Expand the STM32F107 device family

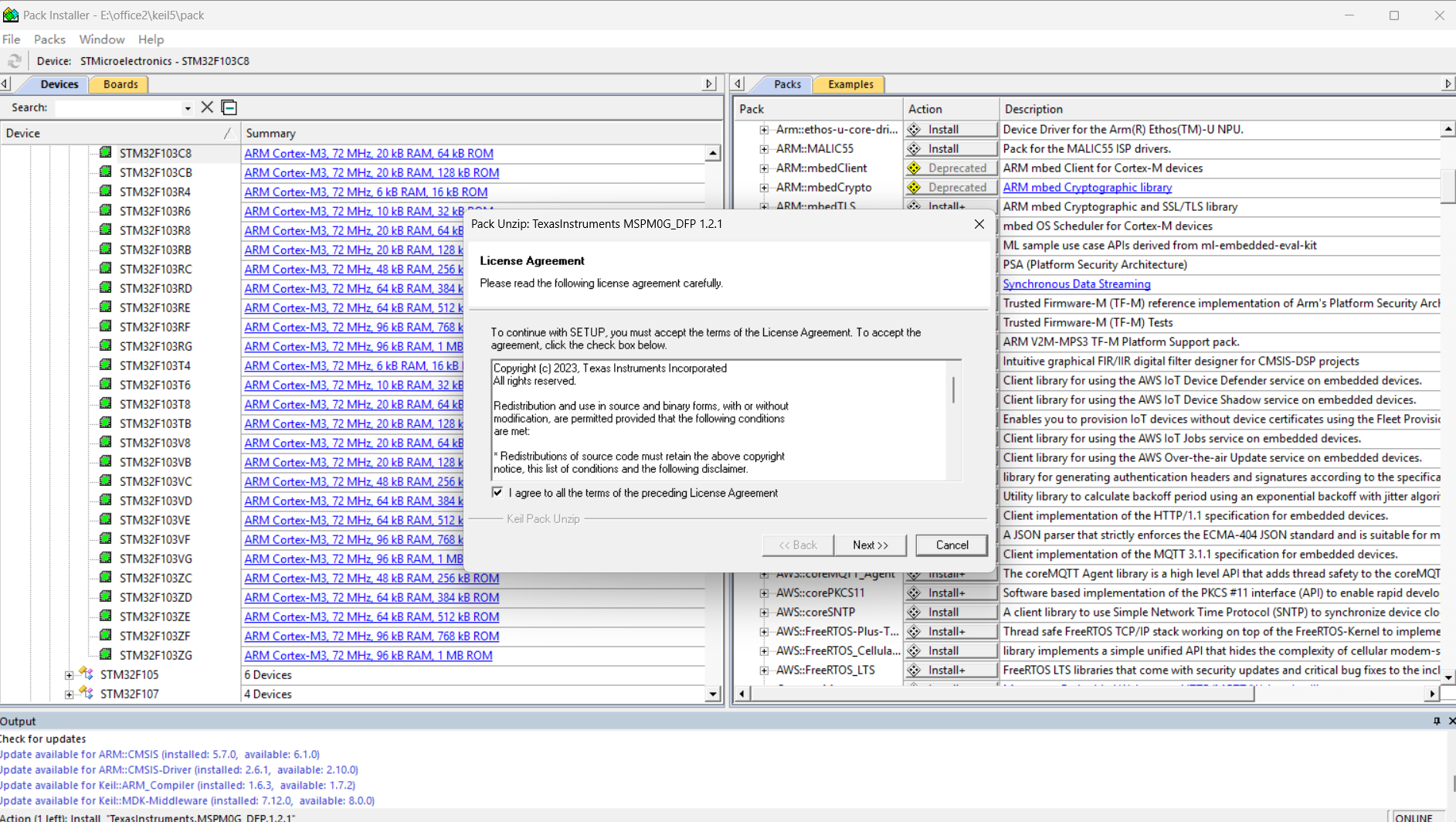70,694
